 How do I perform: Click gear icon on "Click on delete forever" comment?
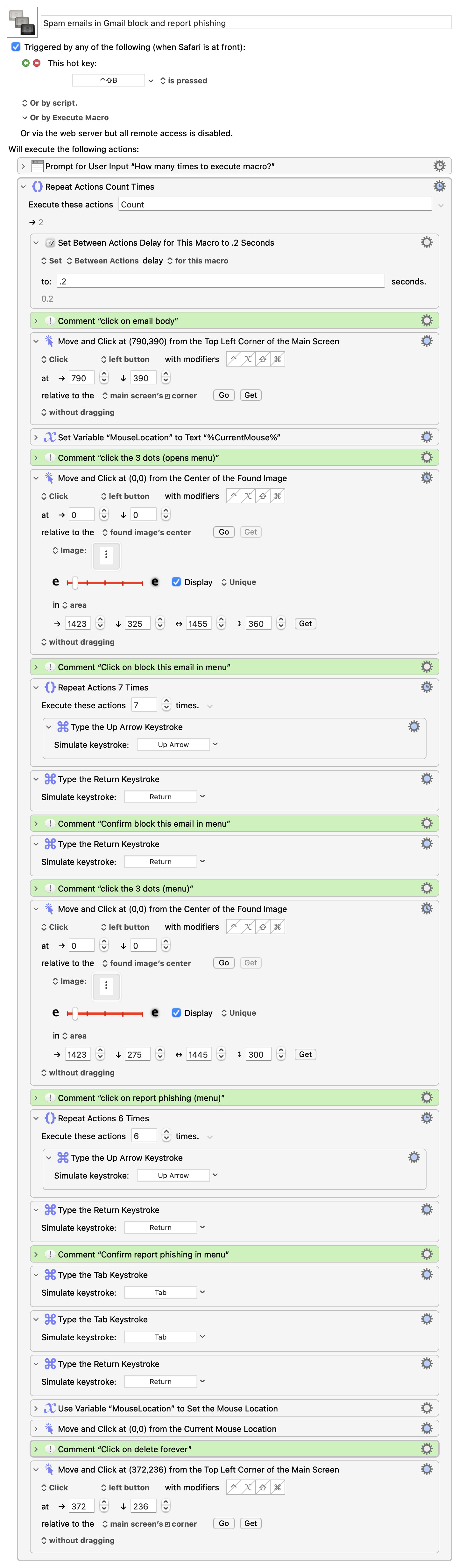[x=427, y=1449]
